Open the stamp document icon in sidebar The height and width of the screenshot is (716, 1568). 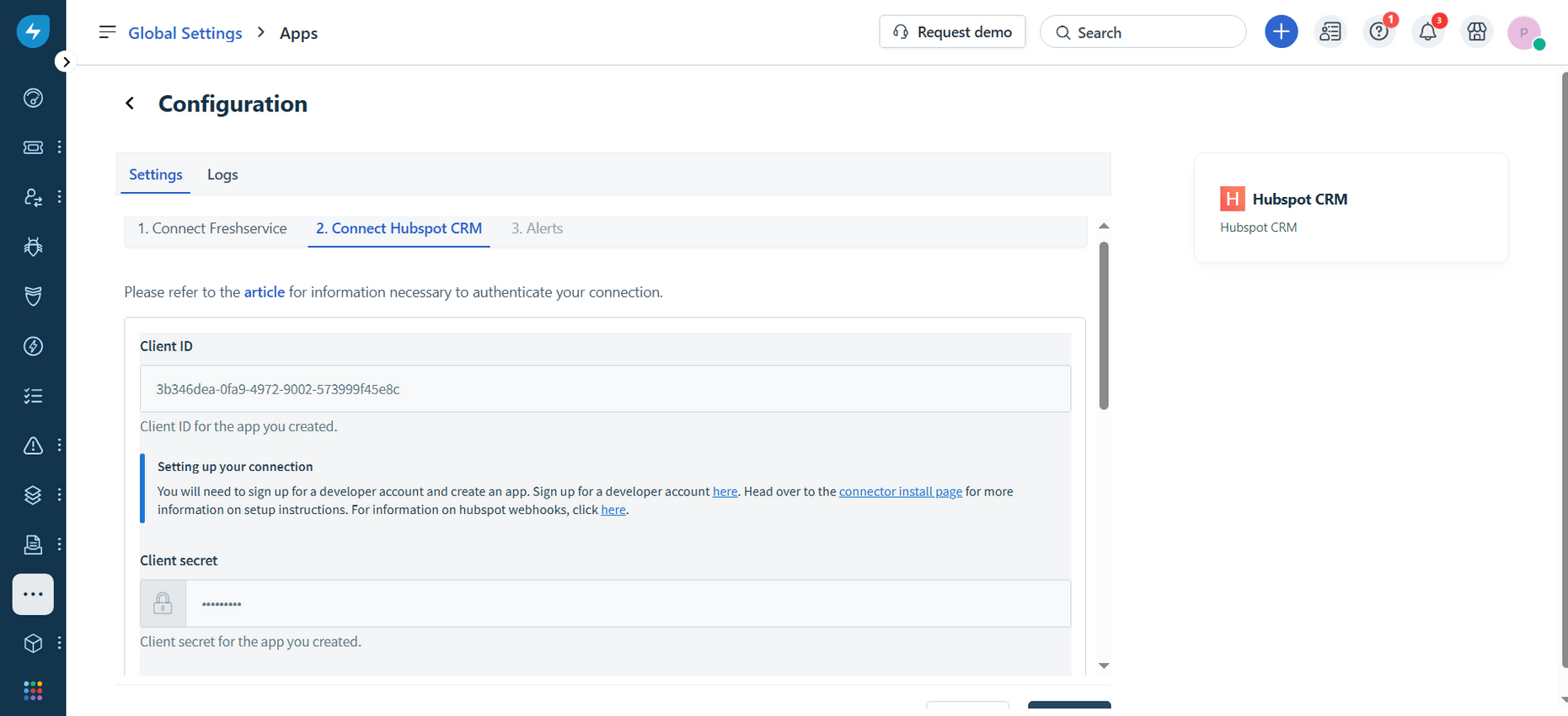coord(33,545)
